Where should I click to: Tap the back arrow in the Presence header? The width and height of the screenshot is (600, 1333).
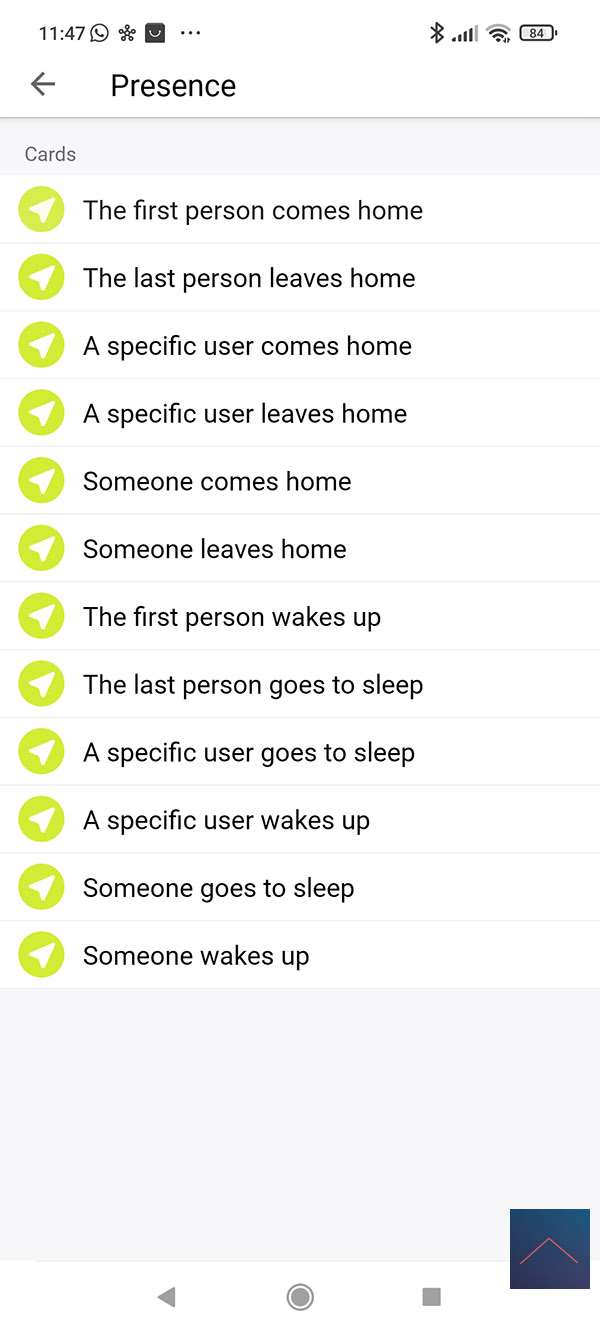43,85
